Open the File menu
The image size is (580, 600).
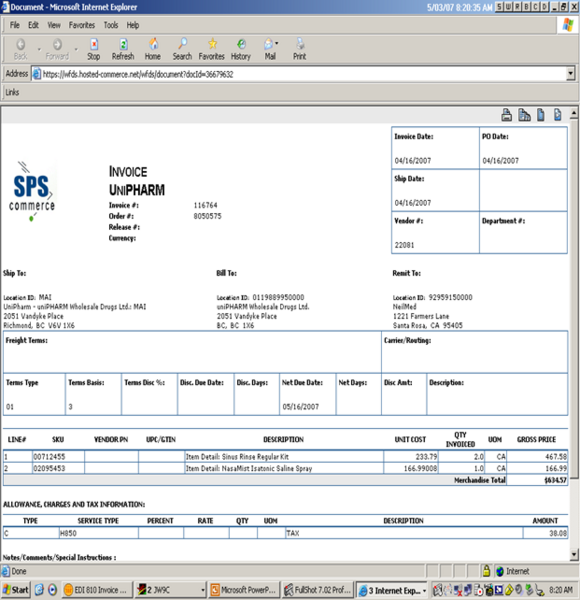(x=15, y=25)
